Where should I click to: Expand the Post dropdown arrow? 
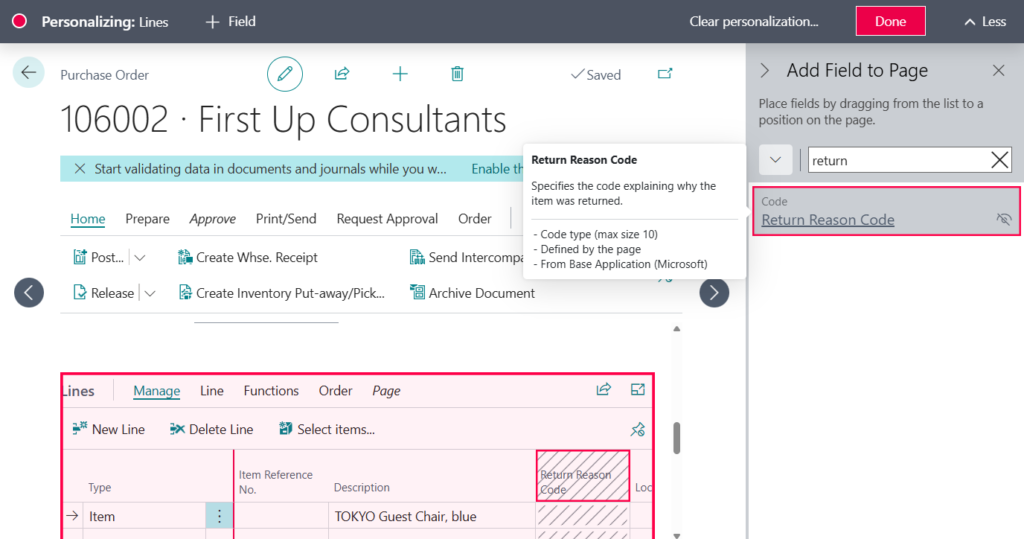(140, 257)
